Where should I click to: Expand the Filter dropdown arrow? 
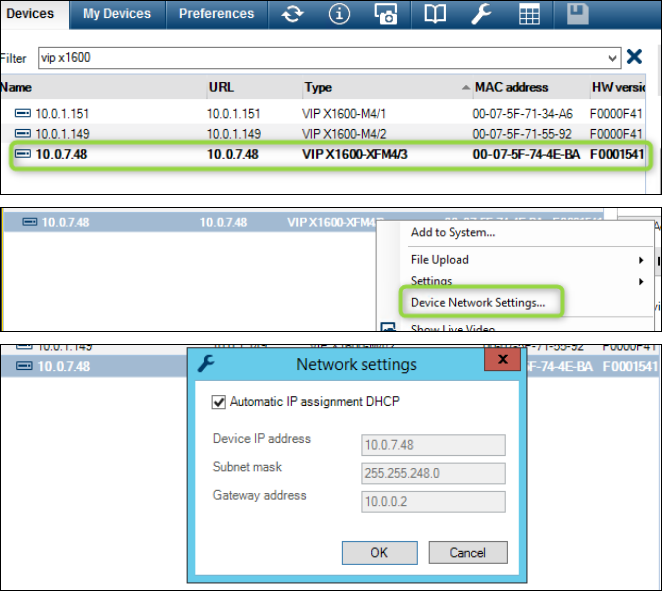click(612, 58)
